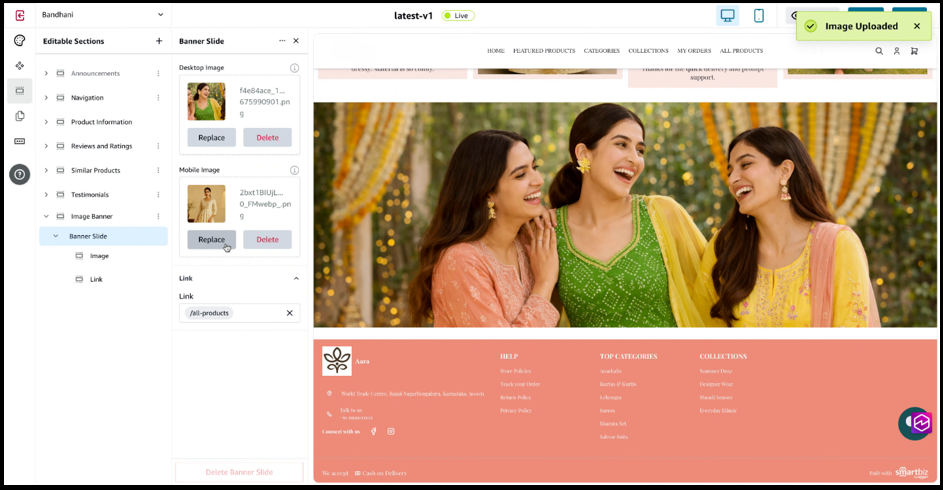
Task: Click the Desktop Image info icon
Action: click(x=294, y=68)
